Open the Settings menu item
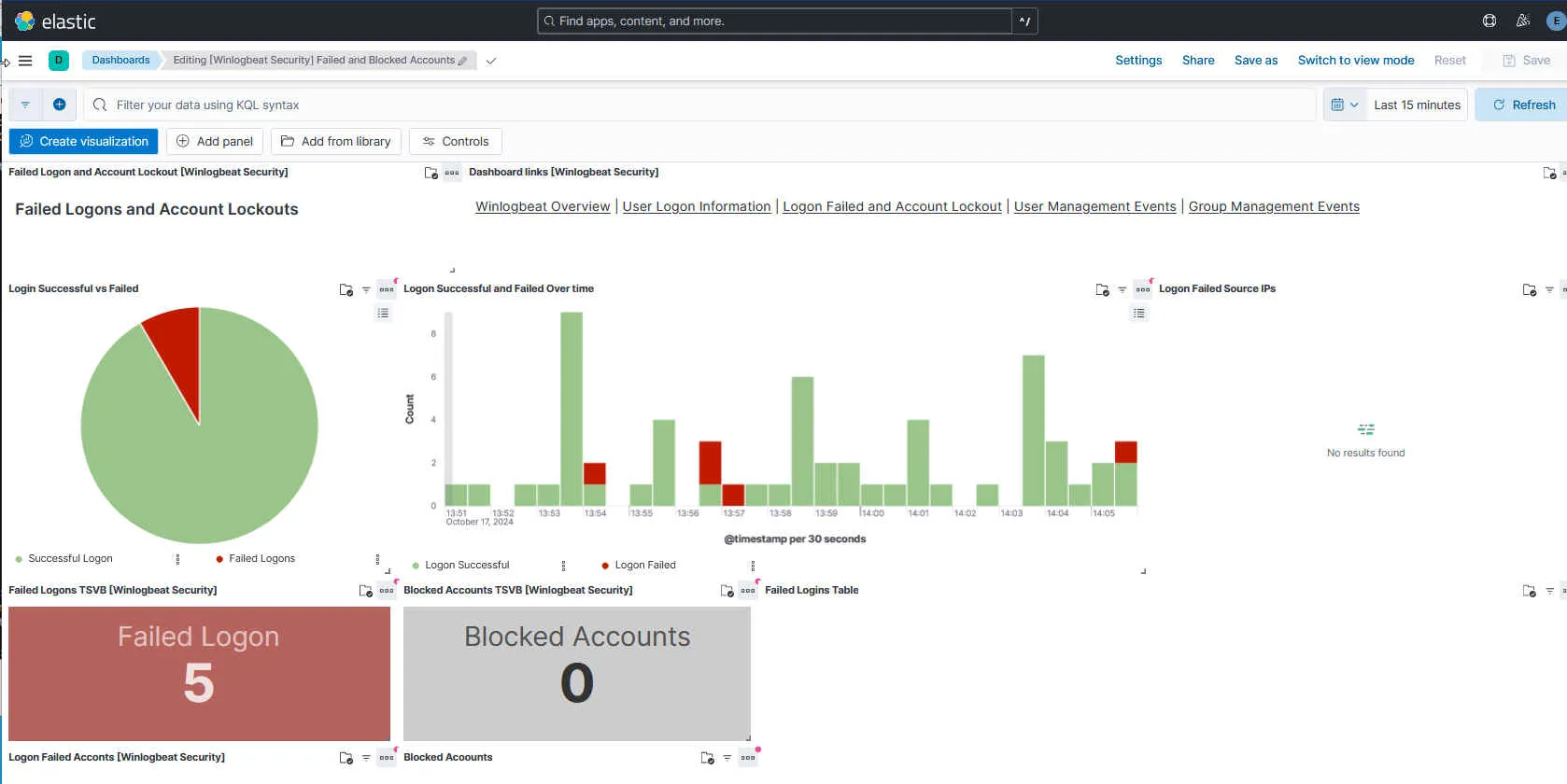The height and width of the screenshot is (784, 1567). tap(1138, 60)
